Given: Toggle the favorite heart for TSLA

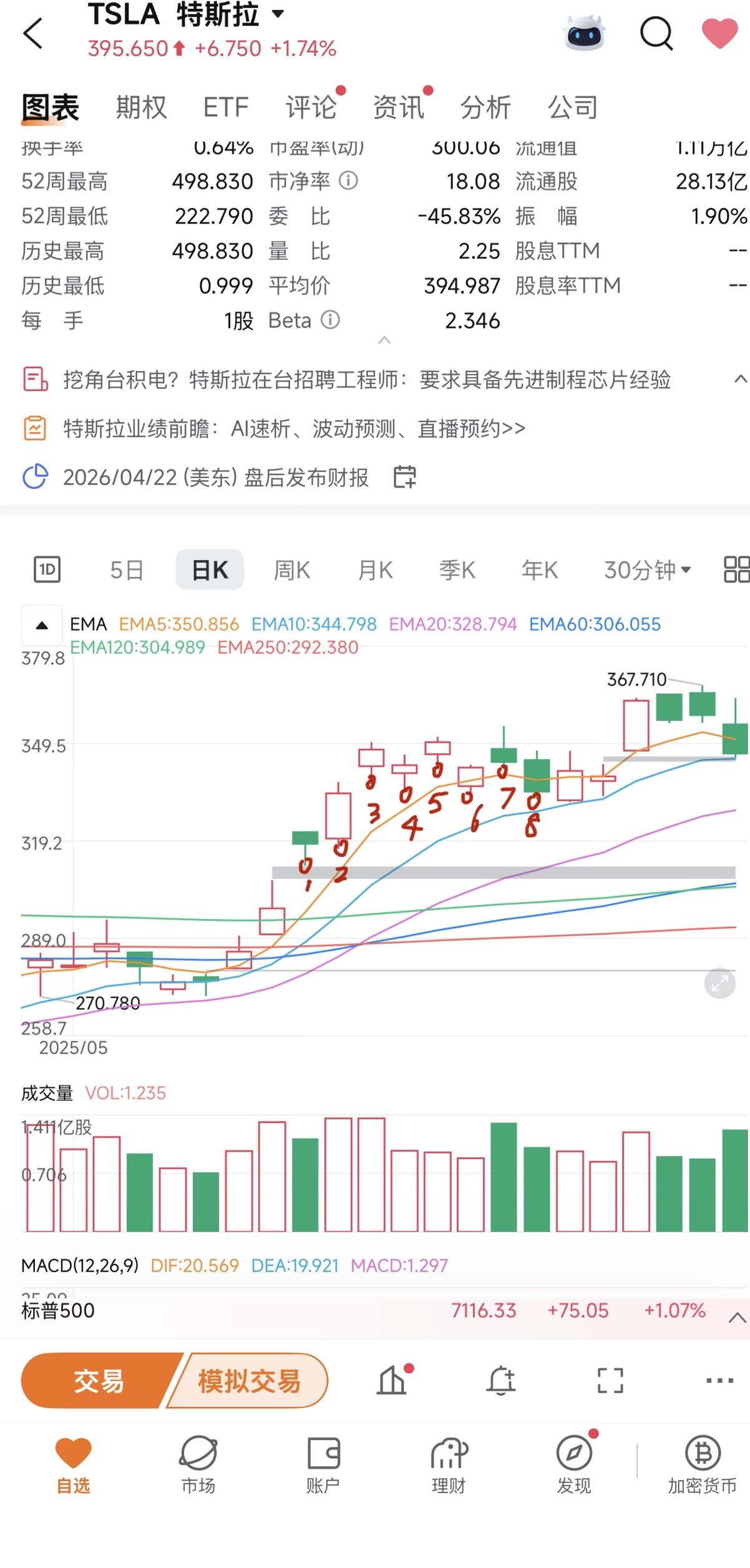Looking at the screenshot, I should [x=719, y=33].
